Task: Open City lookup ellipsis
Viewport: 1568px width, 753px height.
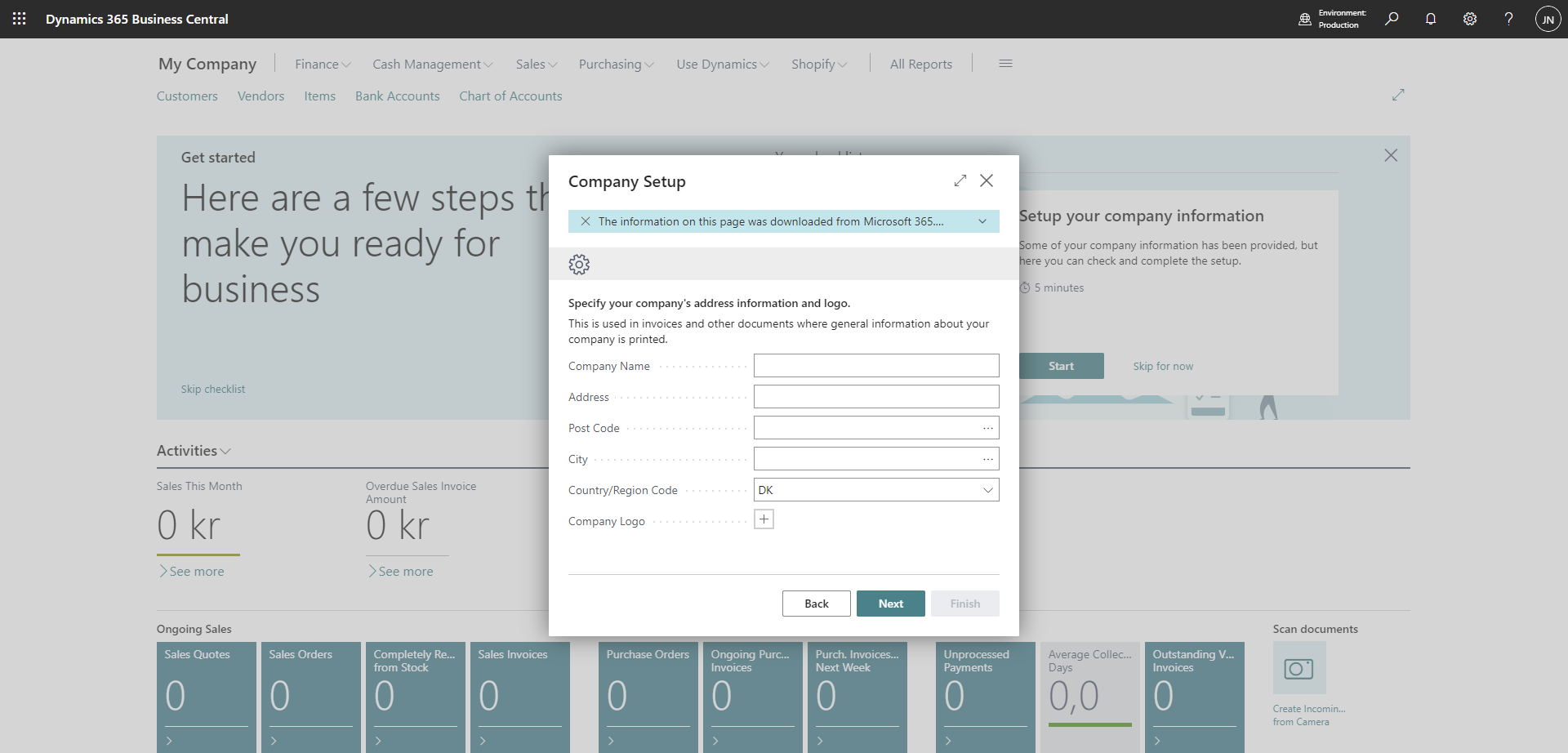Action: (988, 459)
